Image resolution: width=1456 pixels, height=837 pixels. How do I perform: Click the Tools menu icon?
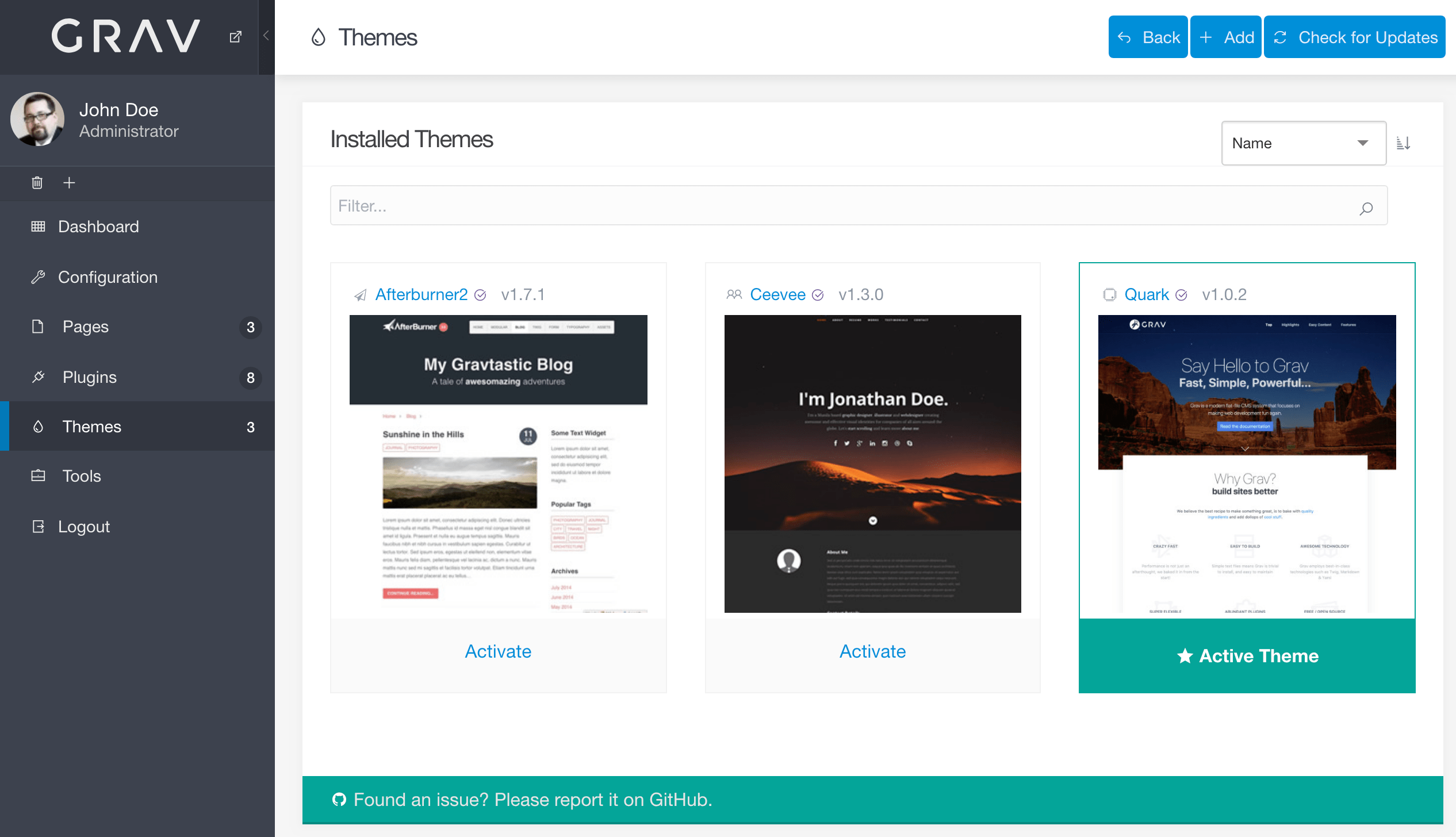point(37,475)
